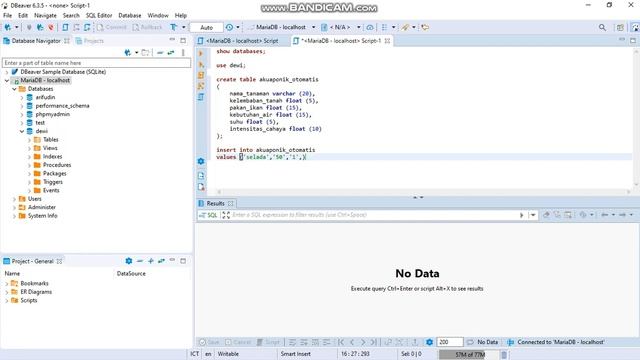Click the new connection plug icon in main toolbar
This screenshot has width=640, height=360.
(x=7, y=27)
